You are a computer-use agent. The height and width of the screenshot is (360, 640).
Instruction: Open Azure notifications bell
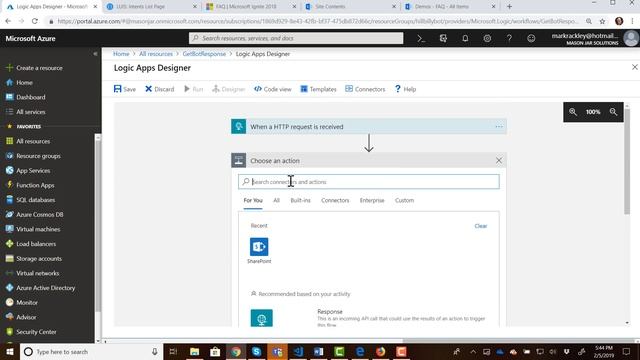point(465,38)
